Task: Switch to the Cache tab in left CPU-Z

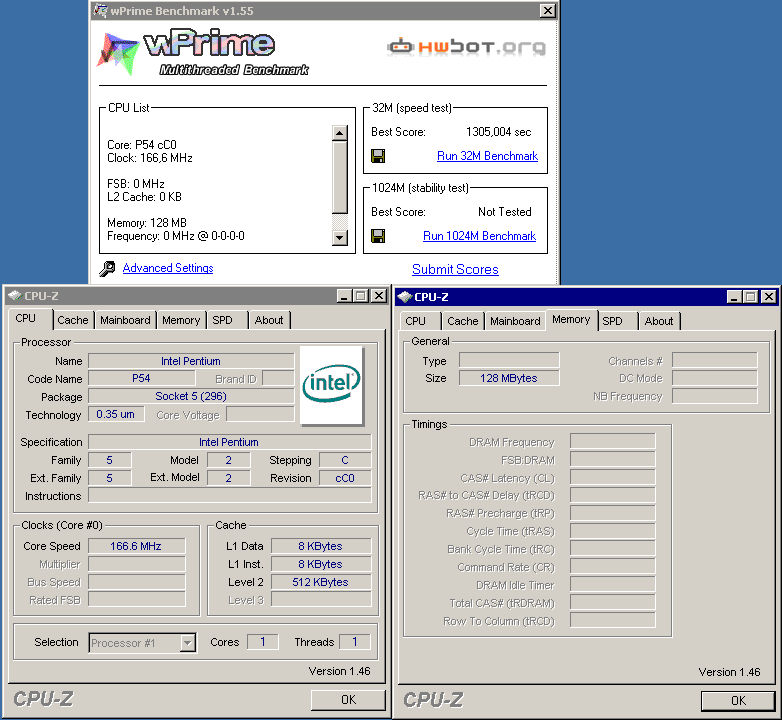Action: point(73,320)
